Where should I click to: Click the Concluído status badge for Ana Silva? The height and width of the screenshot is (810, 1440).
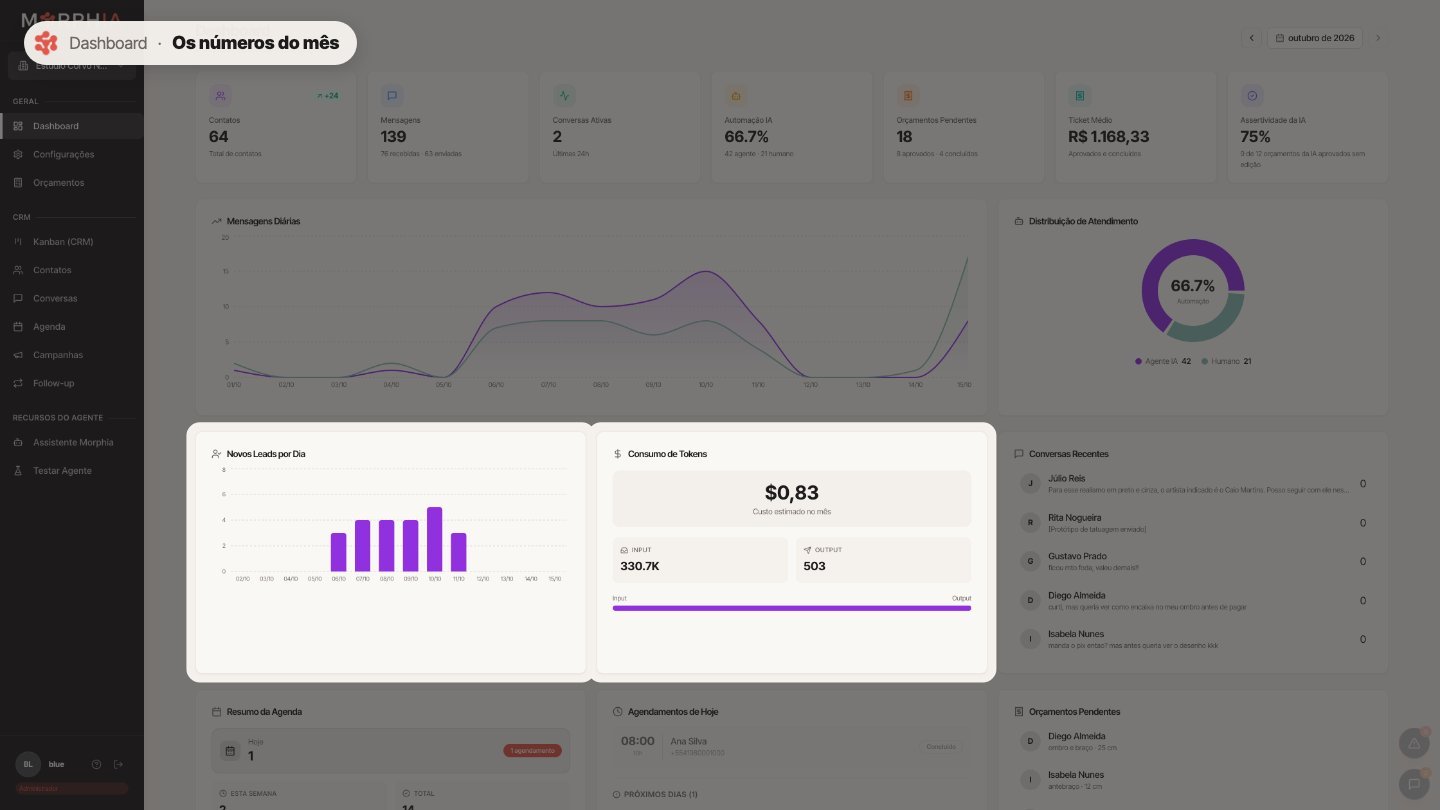[x=941, y=747]
